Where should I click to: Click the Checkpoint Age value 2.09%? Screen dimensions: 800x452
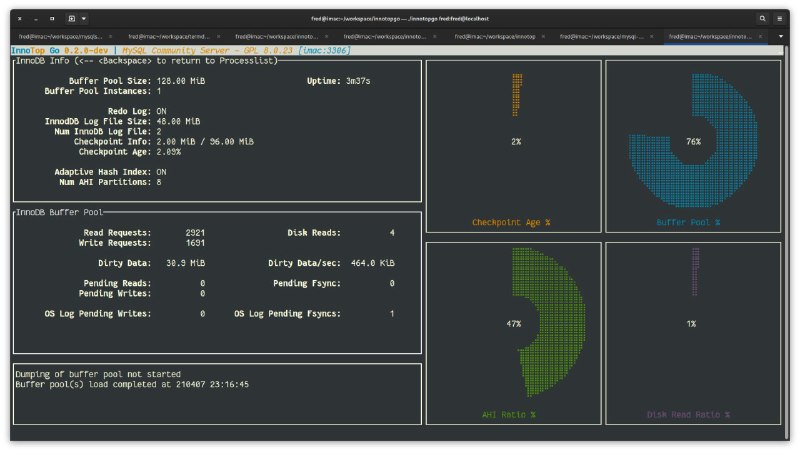coord(168,152)
